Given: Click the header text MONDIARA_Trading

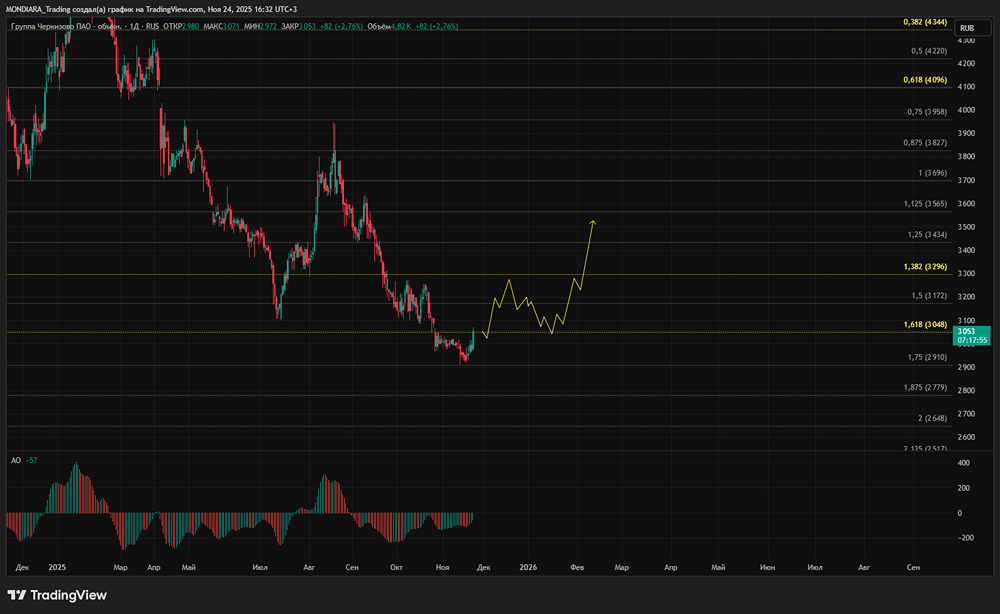Looking at the screenshot, I should (38, 9).
